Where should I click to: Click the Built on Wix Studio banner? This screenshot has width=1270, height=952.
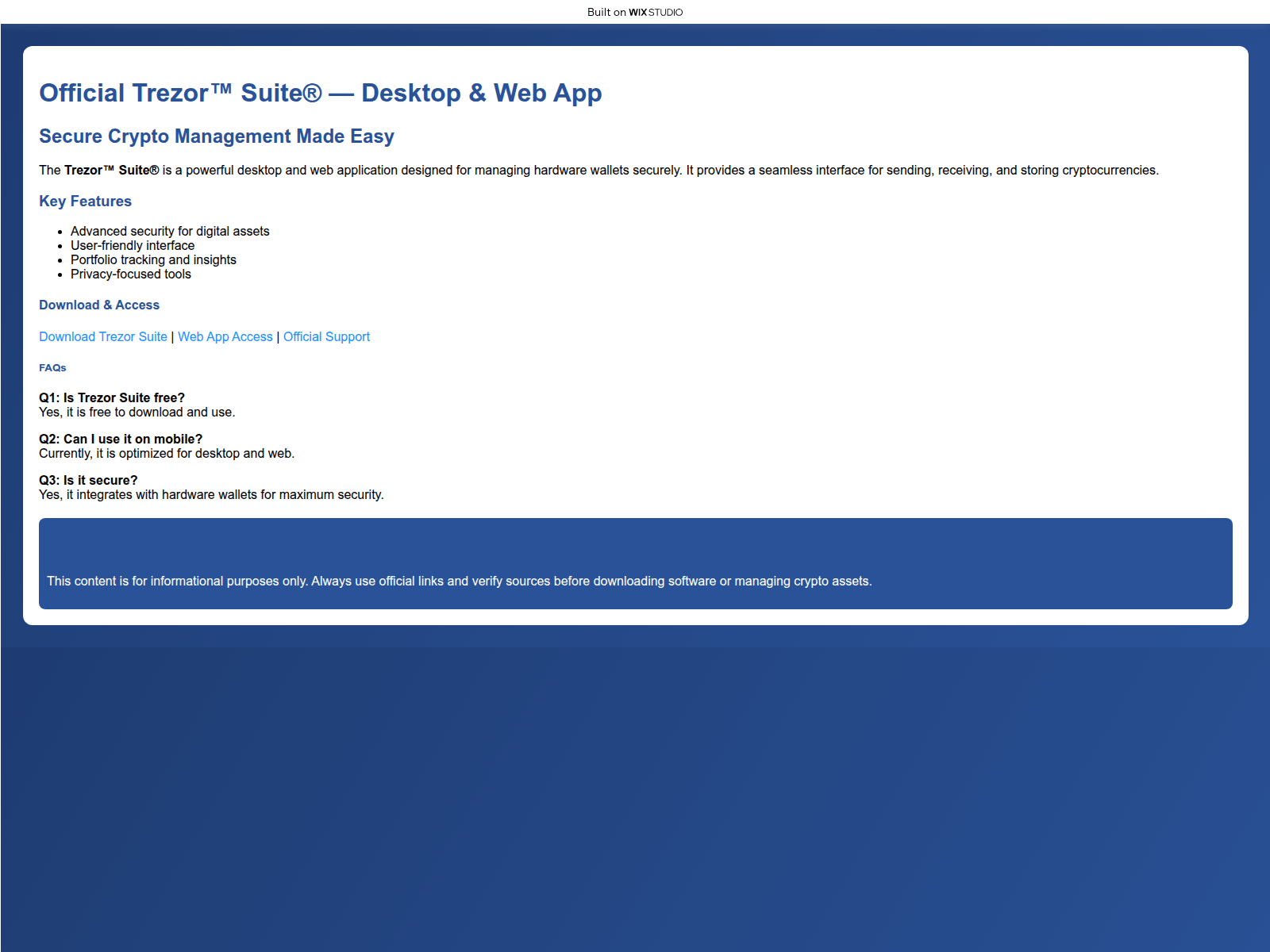click(x=635, y=12)
